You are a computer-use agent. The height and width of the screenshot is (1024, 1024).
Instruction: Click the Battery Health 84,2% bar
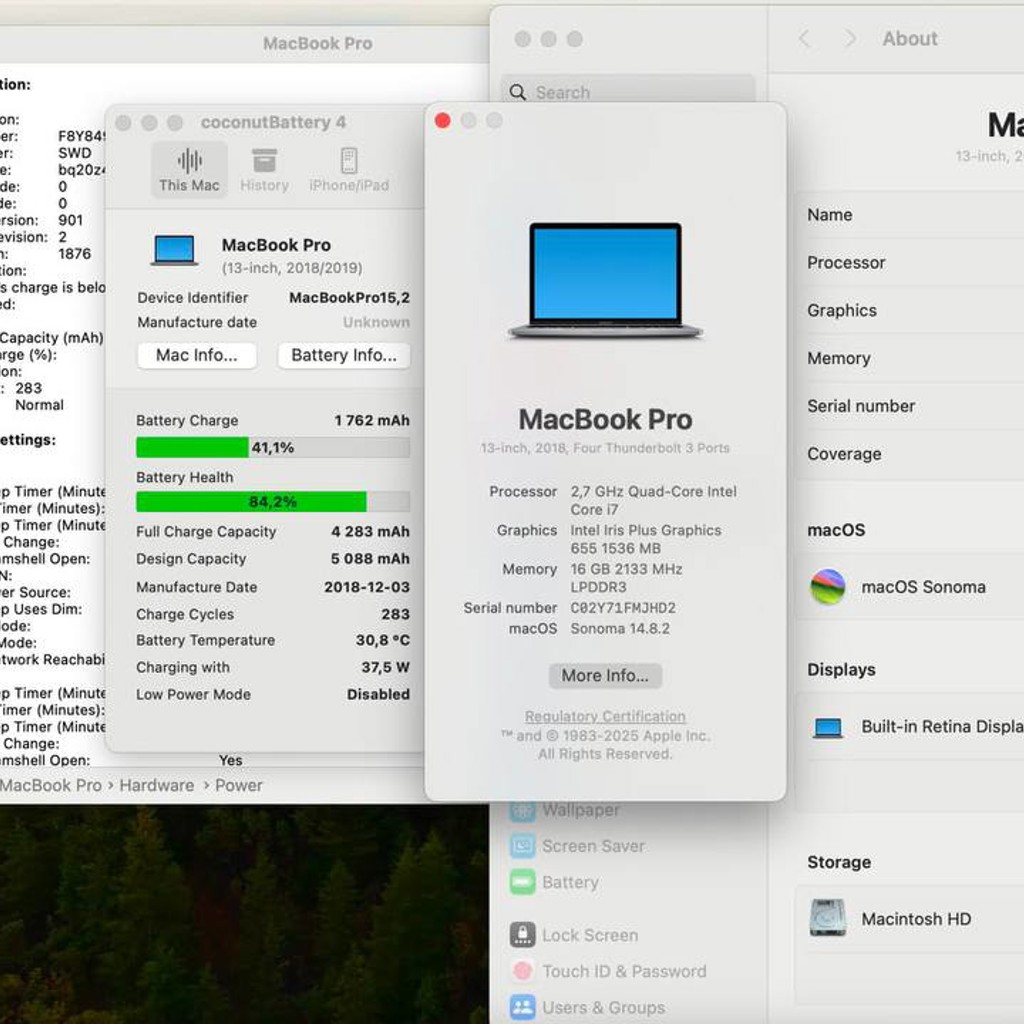click(273, 502)
